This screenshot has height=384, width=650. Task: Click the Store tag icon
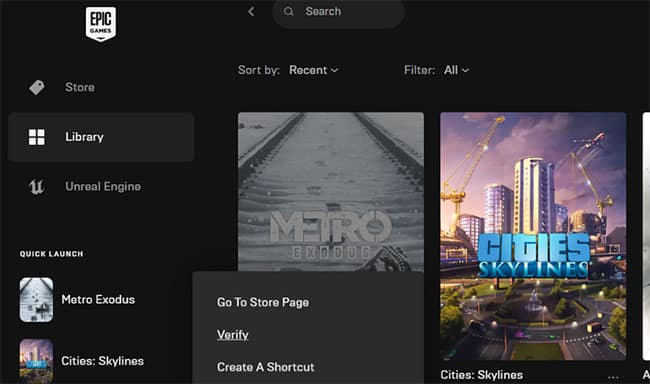pyautogui.click(x=36, y=87)
